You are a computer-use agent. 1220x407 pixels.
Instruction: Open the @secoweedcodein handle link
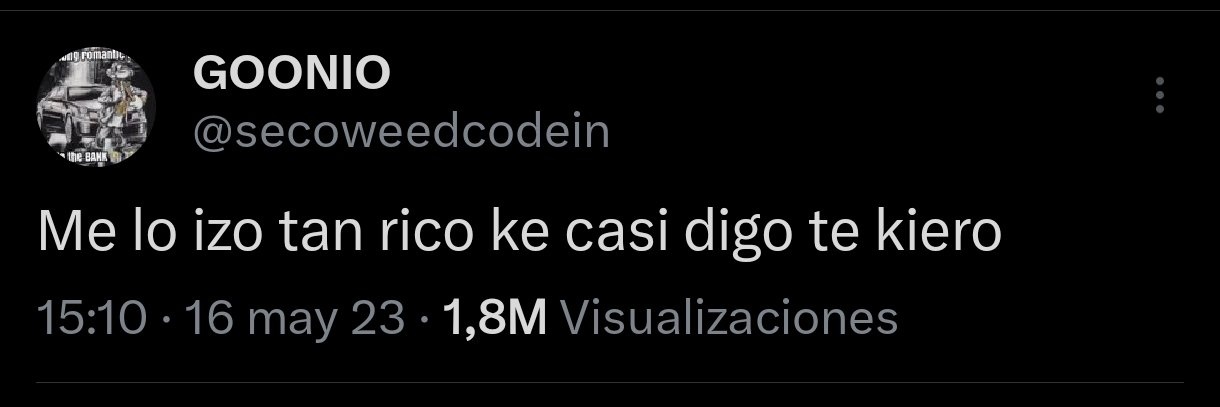coord(400,131)
